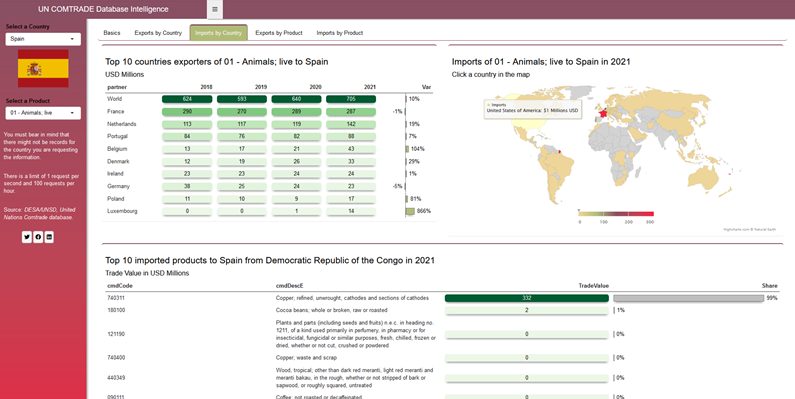Click the Imports legend entry on the map
795x399 pixels.
495,105
